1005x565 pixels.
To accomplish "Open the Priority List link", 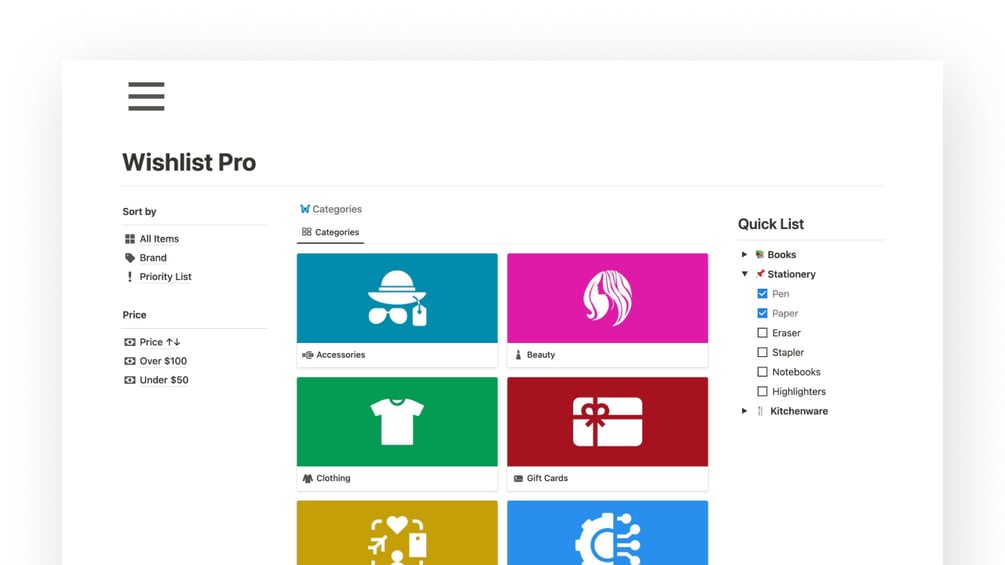I will pos(165,277).
